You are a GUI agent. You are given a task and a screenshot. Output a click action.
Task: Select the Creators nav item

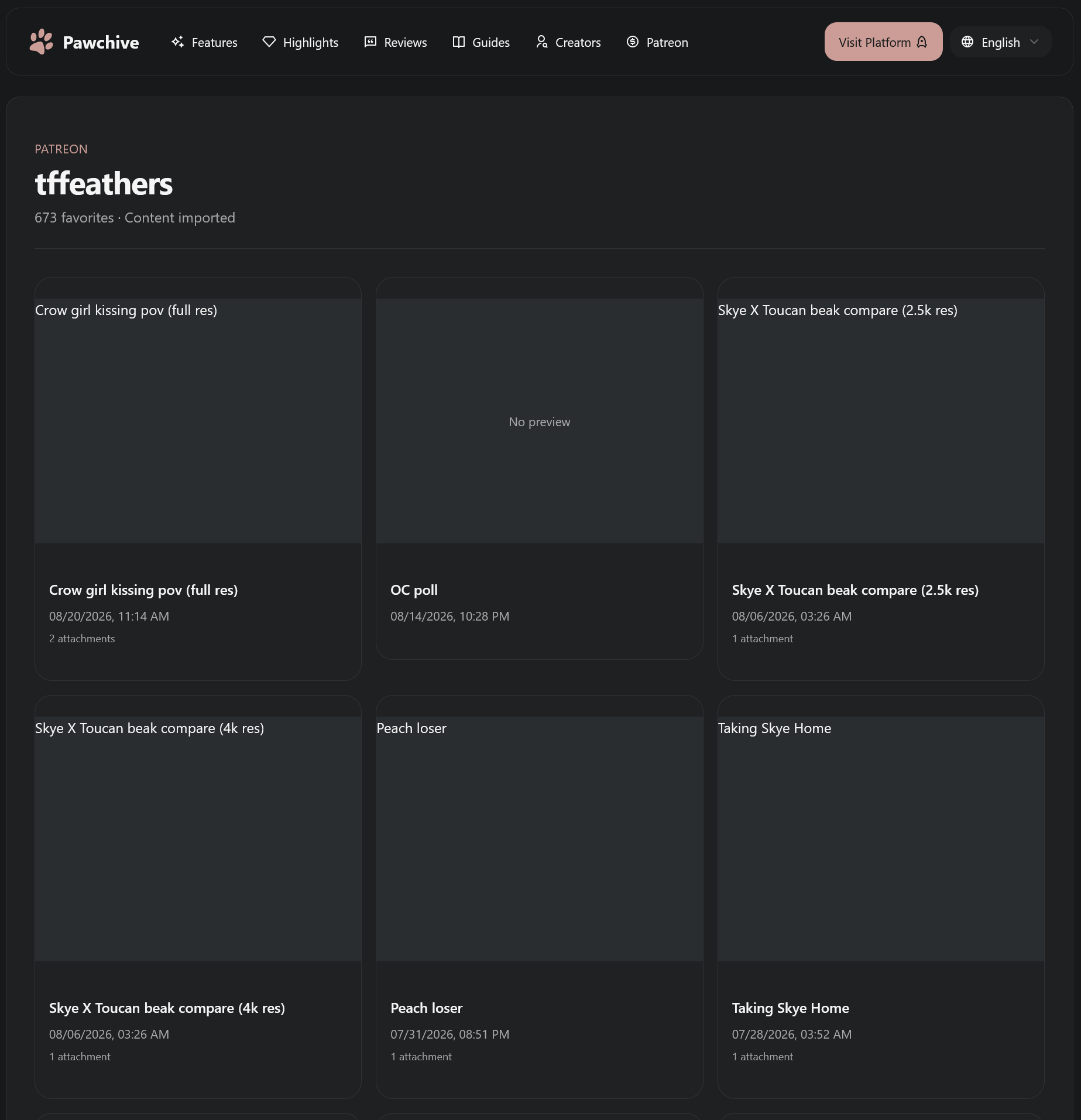568,42
